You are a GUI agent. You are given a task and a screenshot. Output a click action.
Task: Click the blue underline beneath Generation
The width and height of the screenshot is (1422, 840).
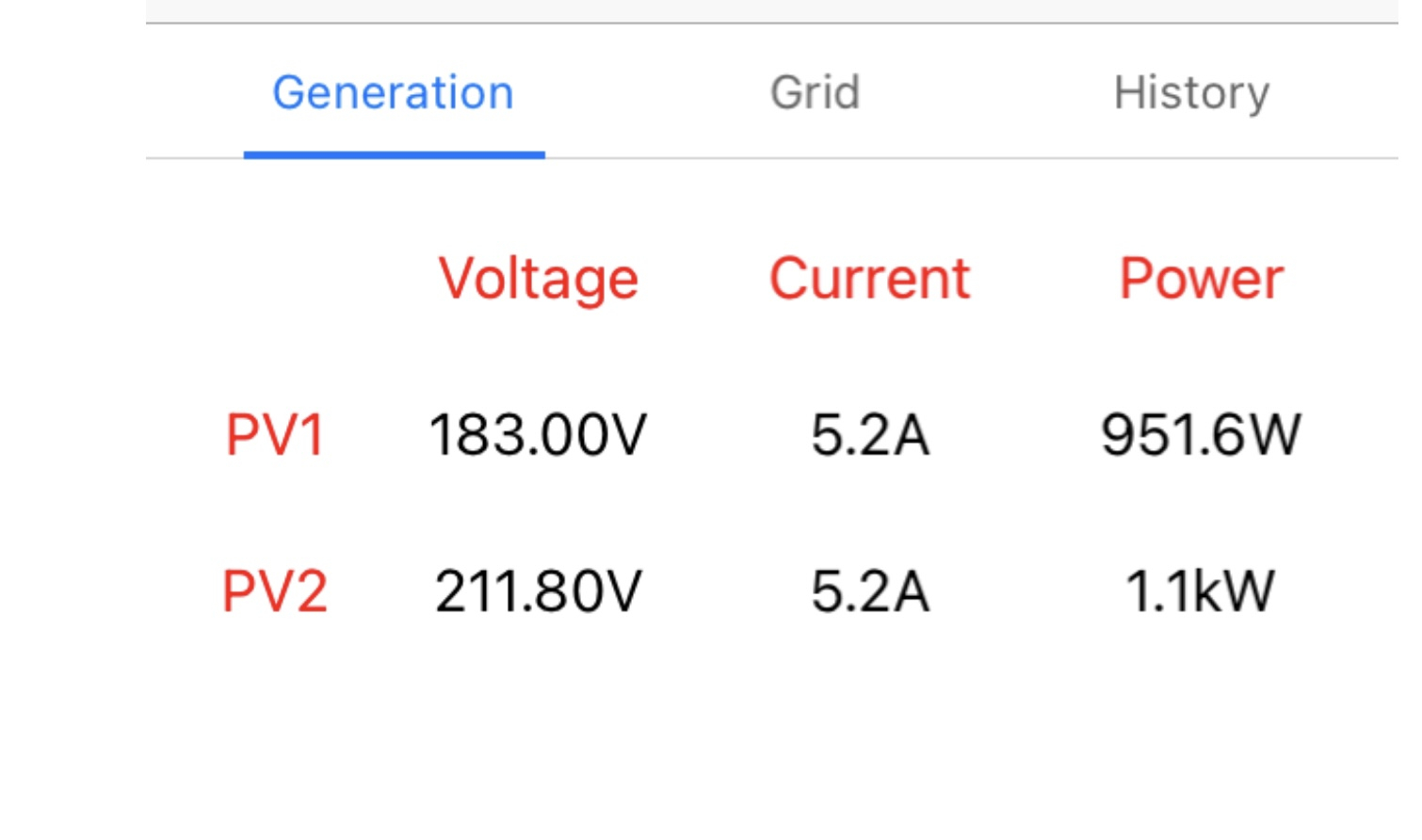click(x=394, y=154)
